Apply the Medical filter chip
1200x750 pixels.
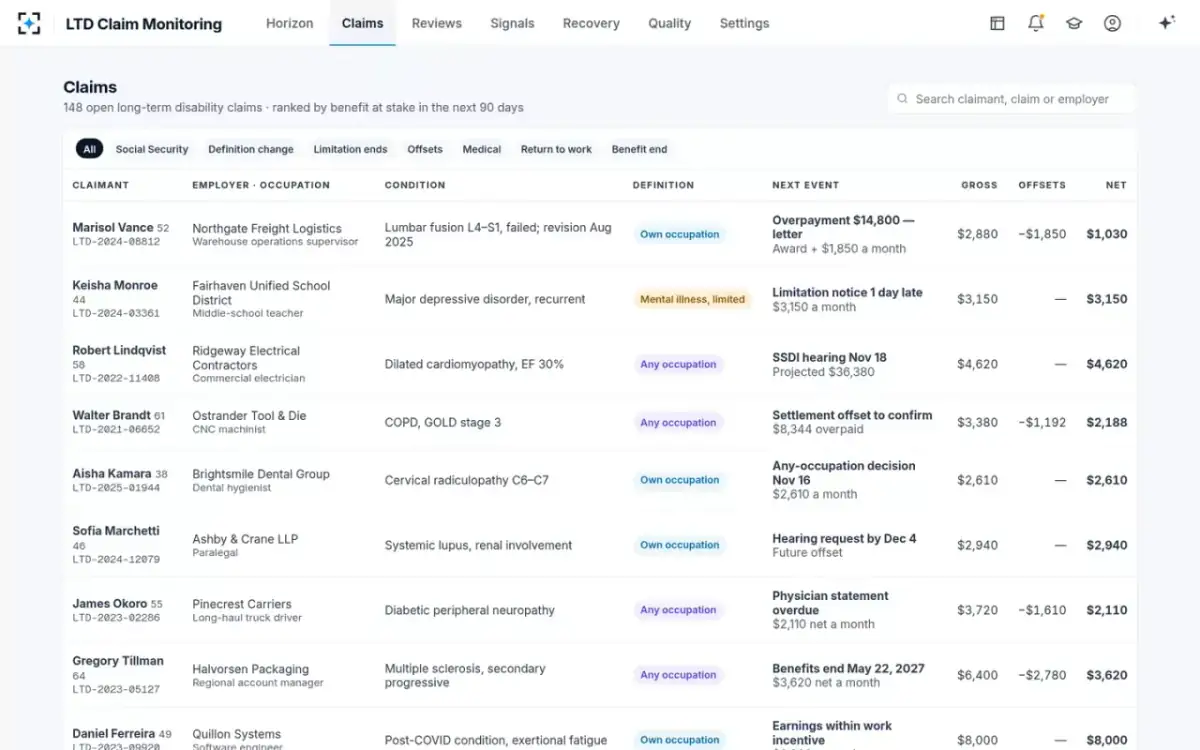tap(482, 149)
